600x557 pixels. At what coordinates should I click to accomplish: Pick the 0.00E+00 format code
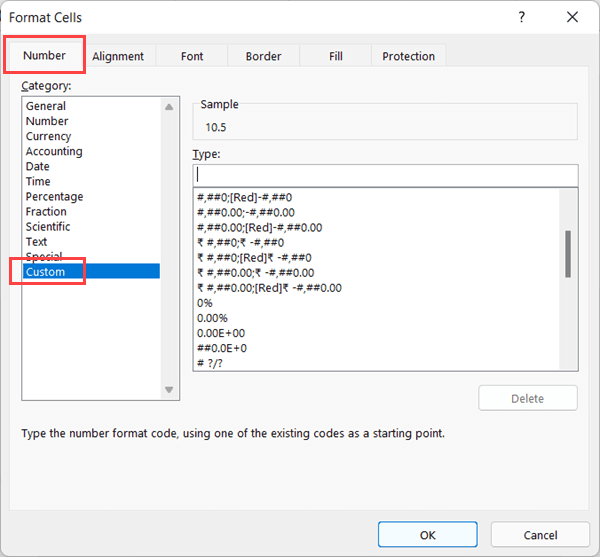pos(220,333)
